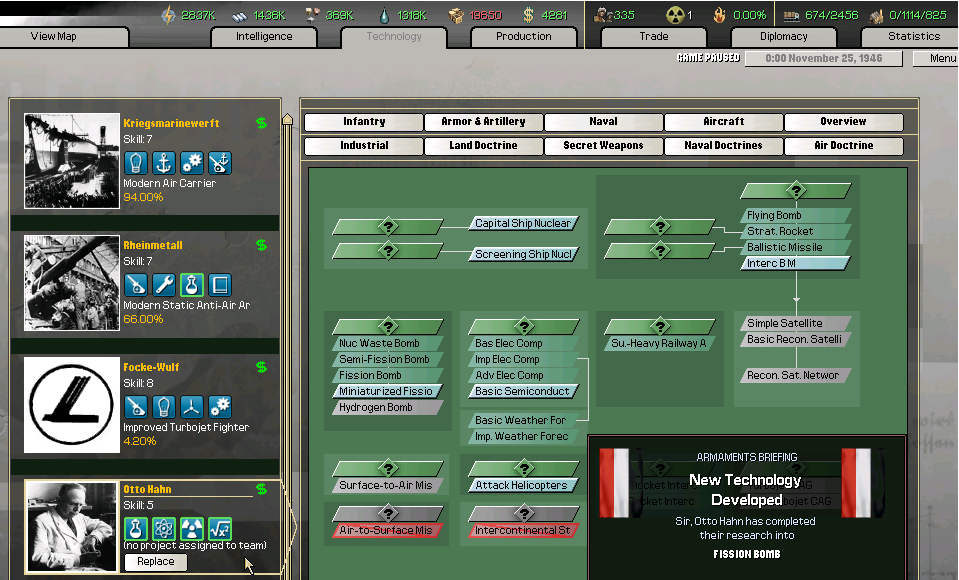The height and width of the screenshot is (580, 959).
Task: Click the wrench icon under Rheinmetall
Action: [164, 285]
